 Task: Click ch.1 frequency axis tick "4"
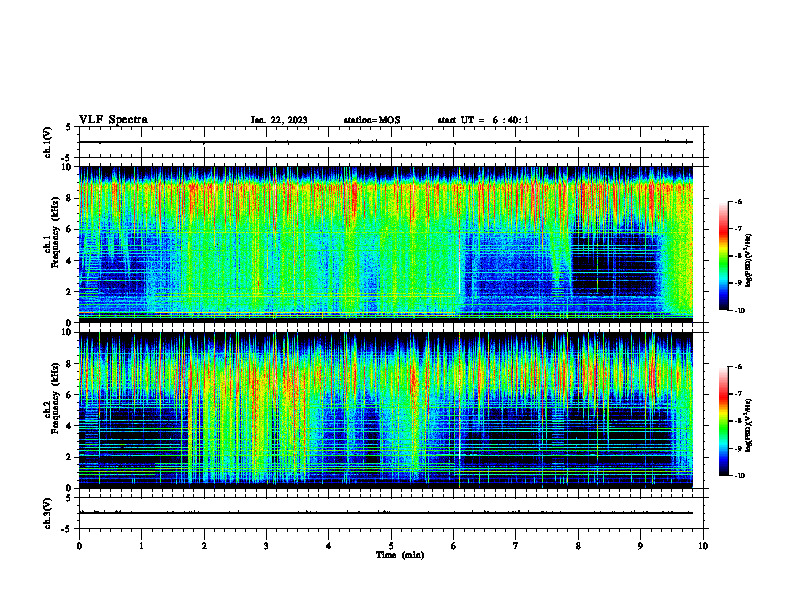click(70, 261)
